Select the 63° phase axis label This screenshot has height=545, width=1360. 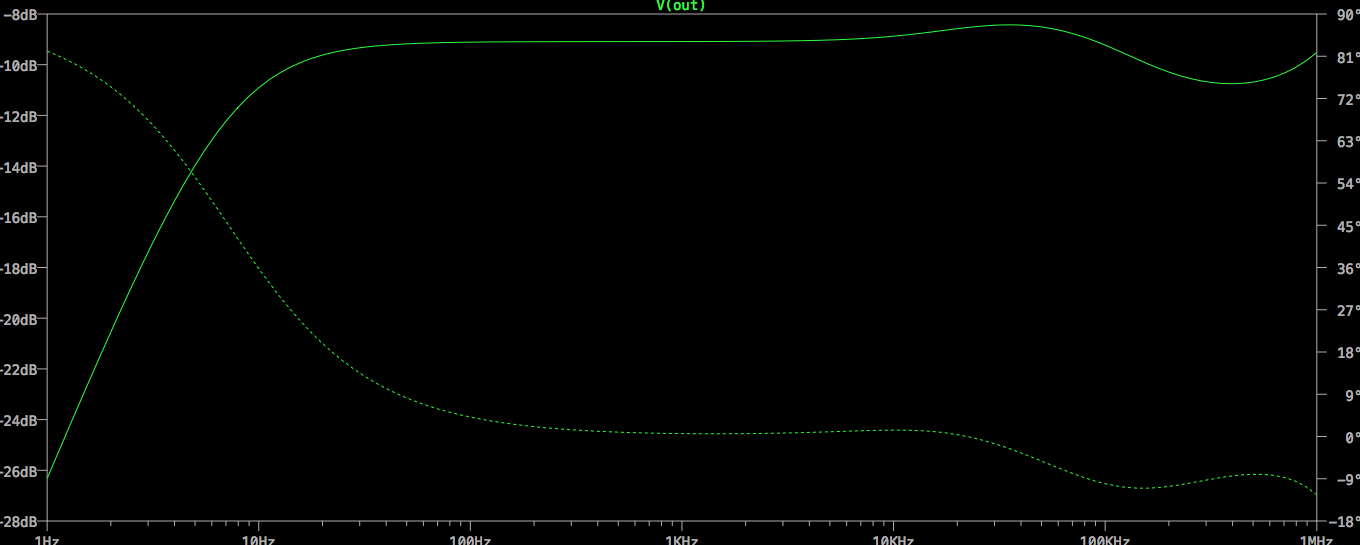(x=1347, y=142)
